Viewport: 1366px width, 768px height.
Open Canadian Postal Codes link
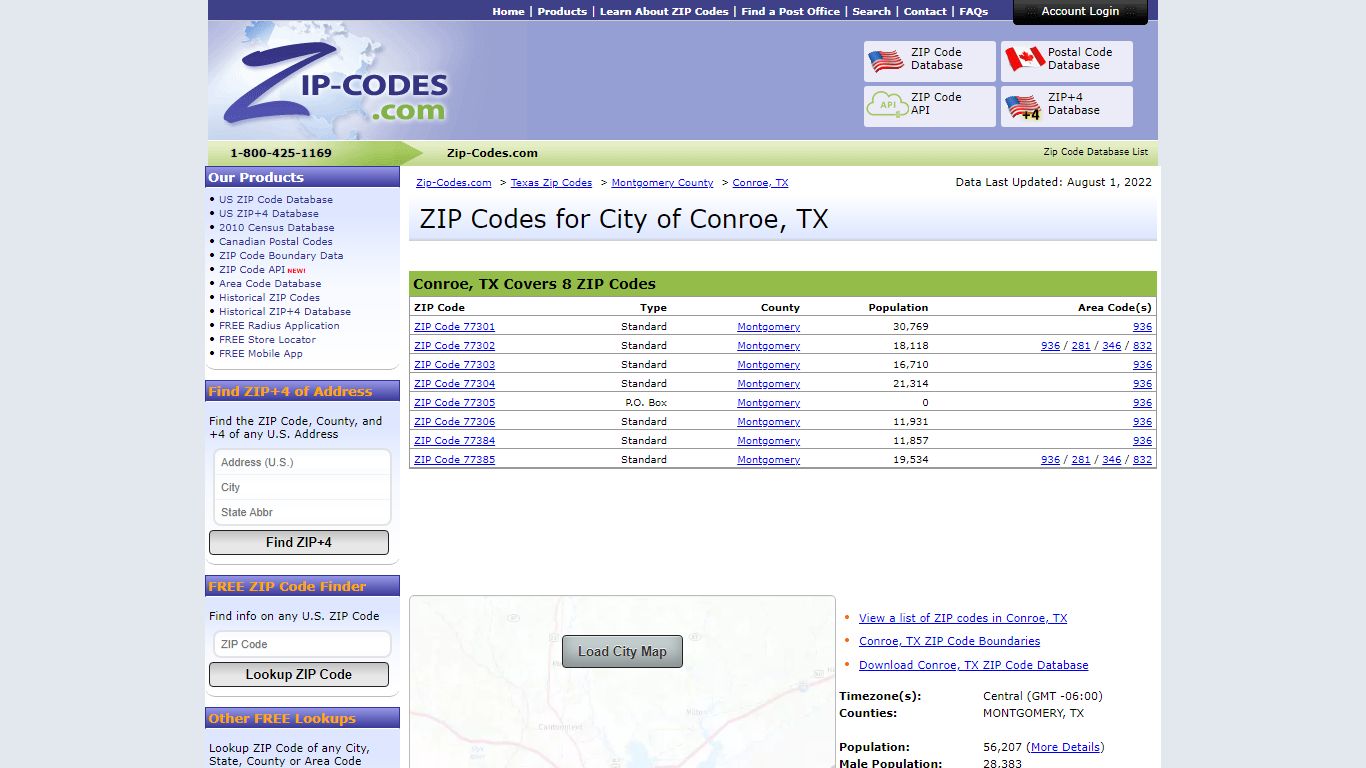(x=276, y=242)
